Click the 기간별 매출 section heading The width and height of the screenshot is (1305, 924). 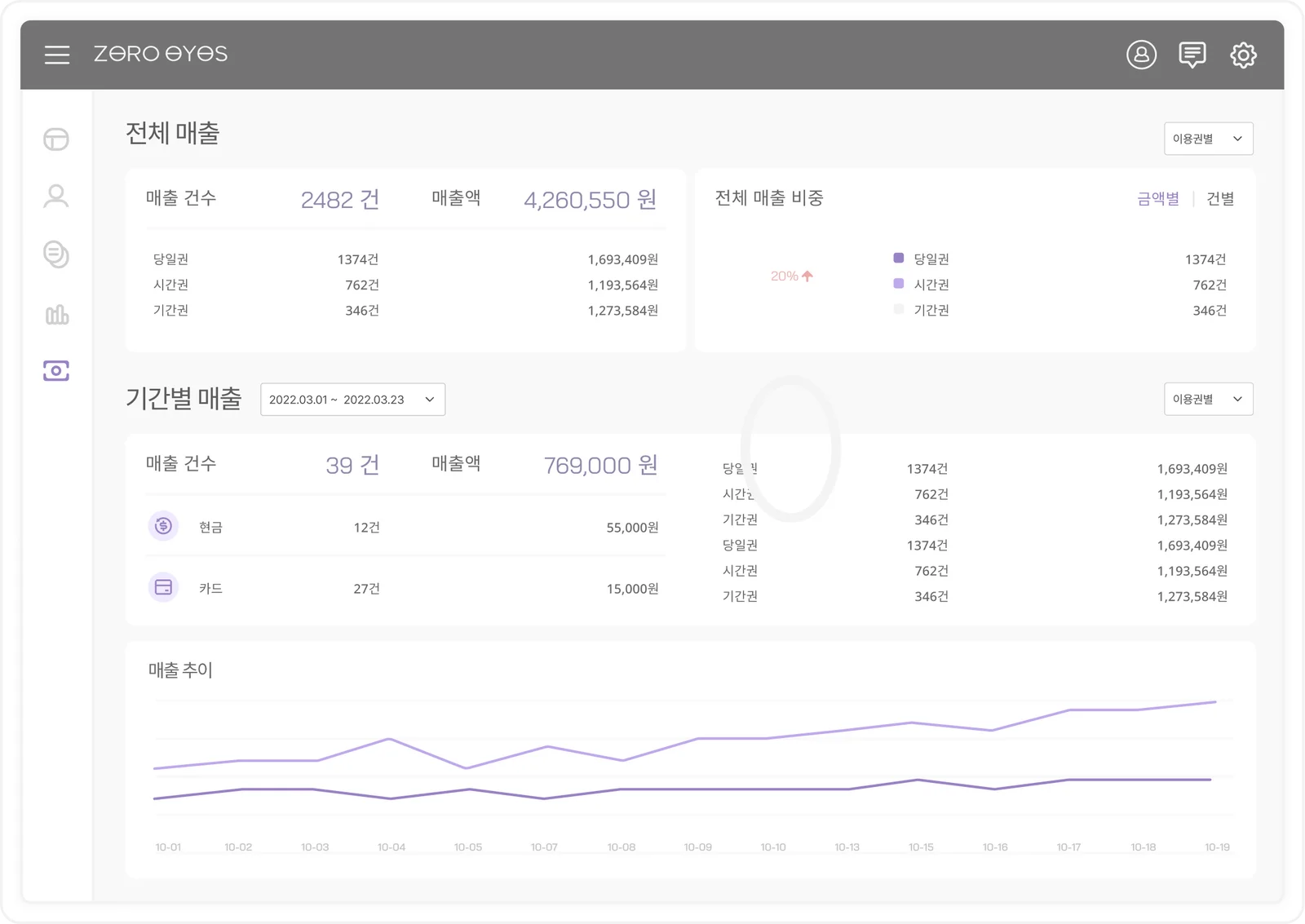pyautogui.click(x=184, y=399)
